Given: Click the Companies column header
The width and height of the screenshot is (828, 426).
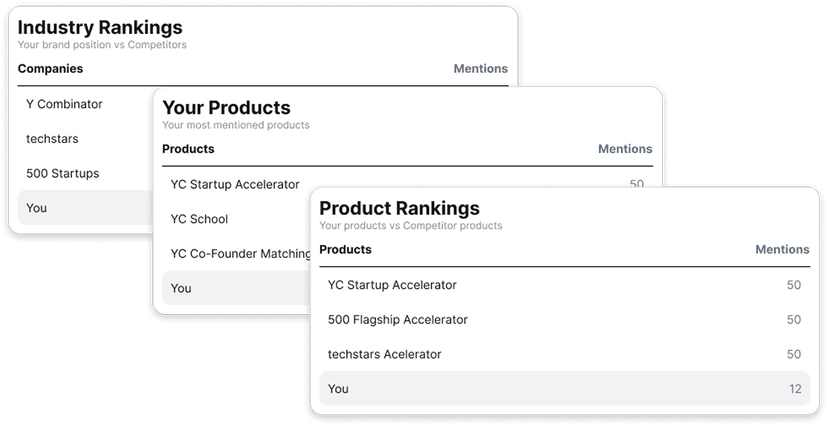Looking at the screenshot, I should (x=50, y=69).
